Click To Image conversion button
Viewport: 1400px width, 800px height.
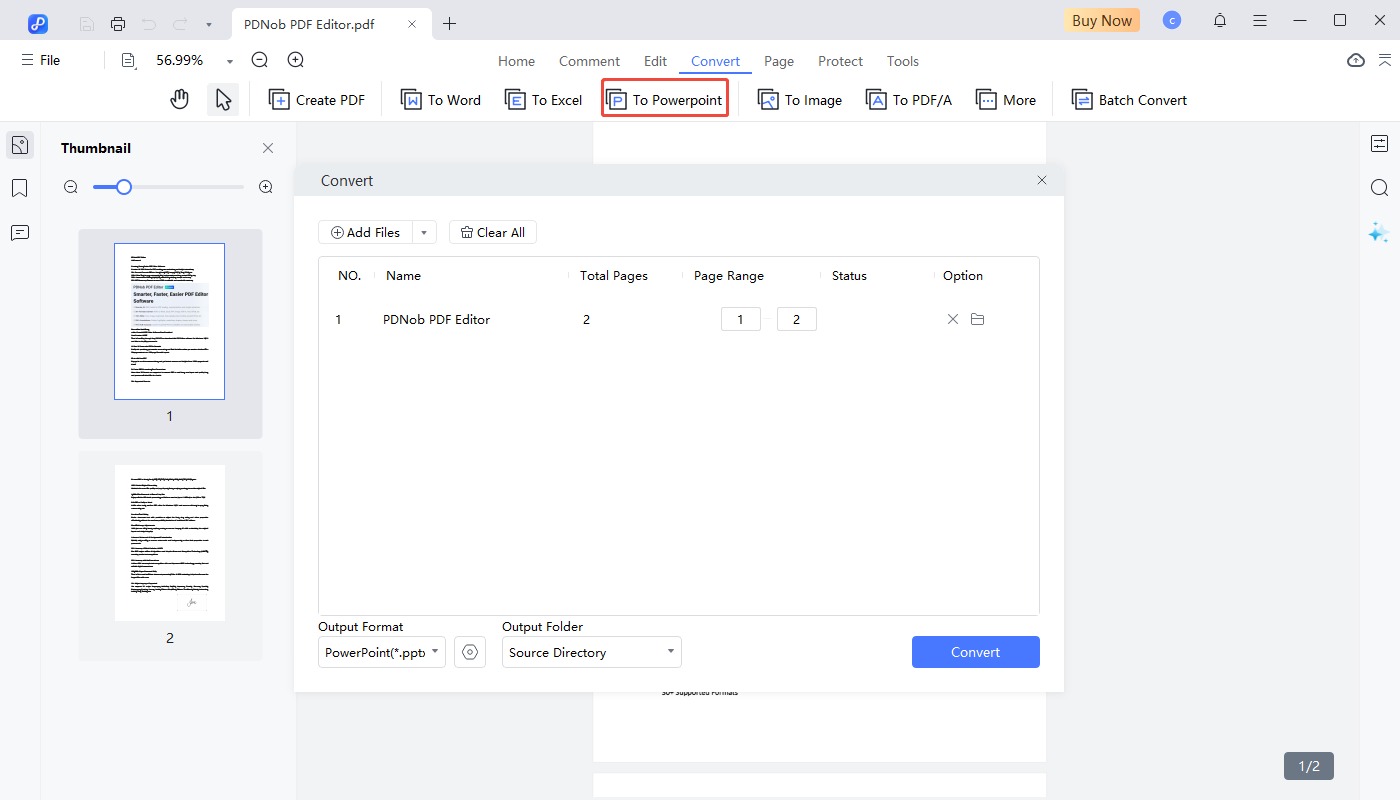[x=799, y=100]
